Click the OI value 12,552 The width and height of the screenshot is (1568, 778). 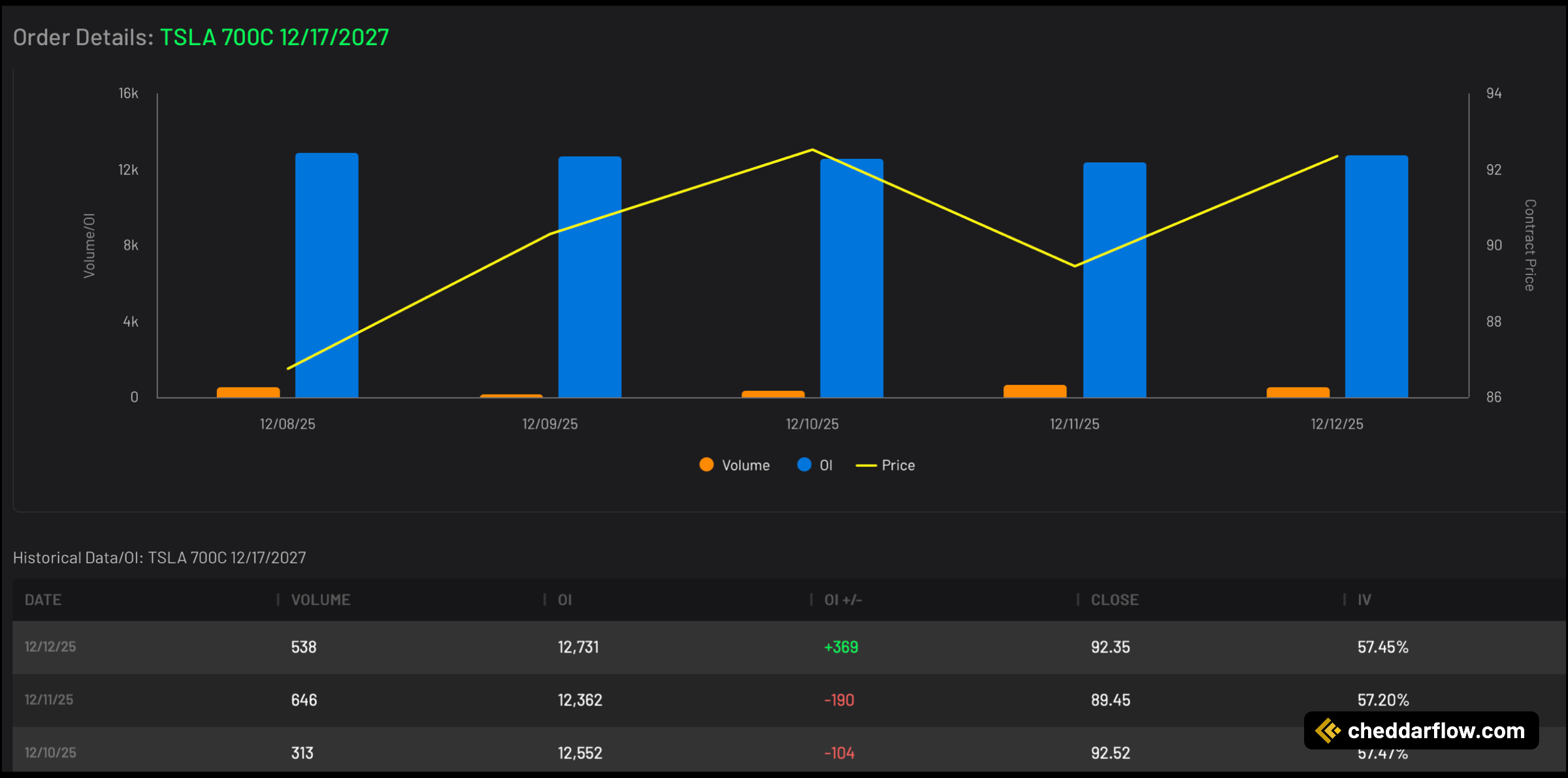click(x=580, y=753)
